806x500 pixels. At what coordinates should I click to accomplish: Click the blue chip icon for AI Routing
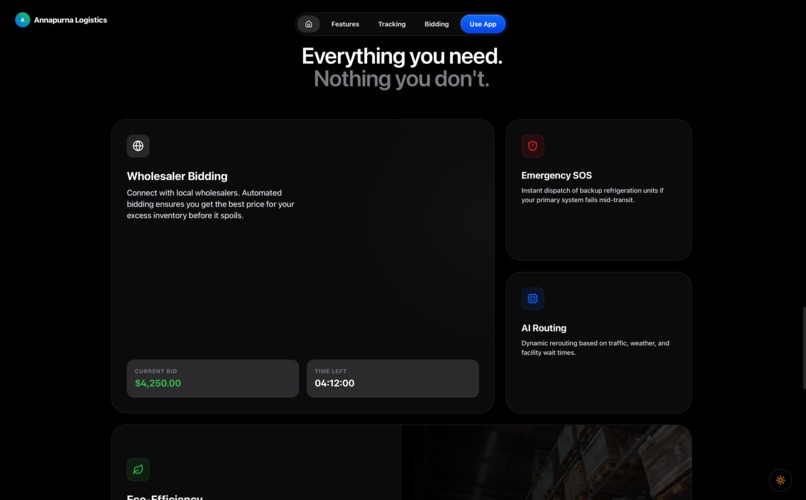click(533, 299)
